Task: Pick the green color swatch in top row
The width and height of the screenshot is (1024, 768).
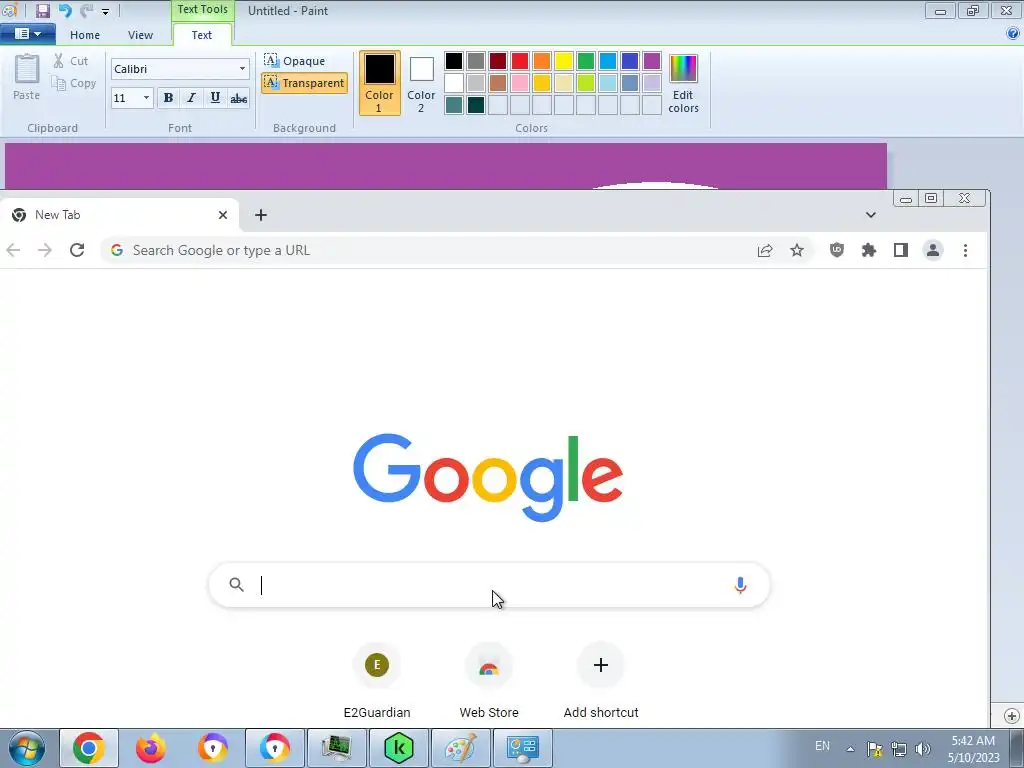Action: tap(586, 61)
